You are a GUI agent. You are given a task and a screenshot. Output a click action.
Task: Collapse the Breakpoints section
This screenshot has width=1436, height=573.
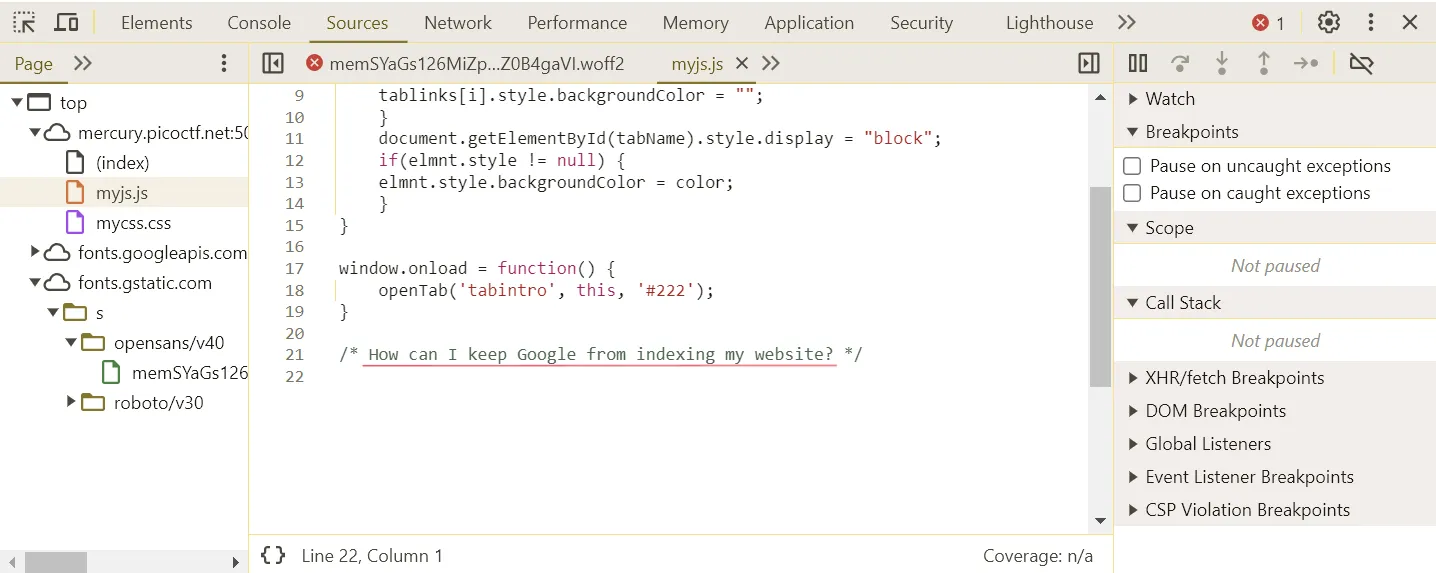(1133, 132)
